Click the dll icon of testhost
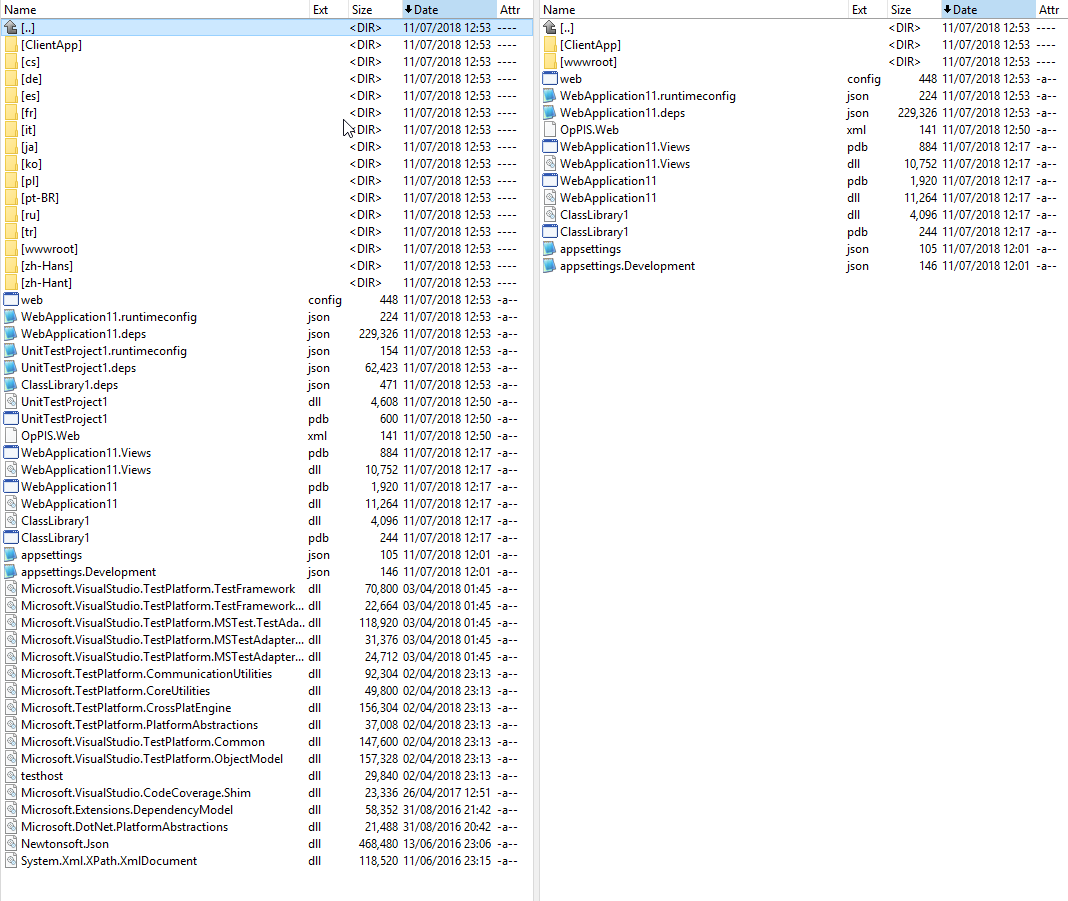The width and height of the screenshot is (1068, 901). (x=12, y=775)
